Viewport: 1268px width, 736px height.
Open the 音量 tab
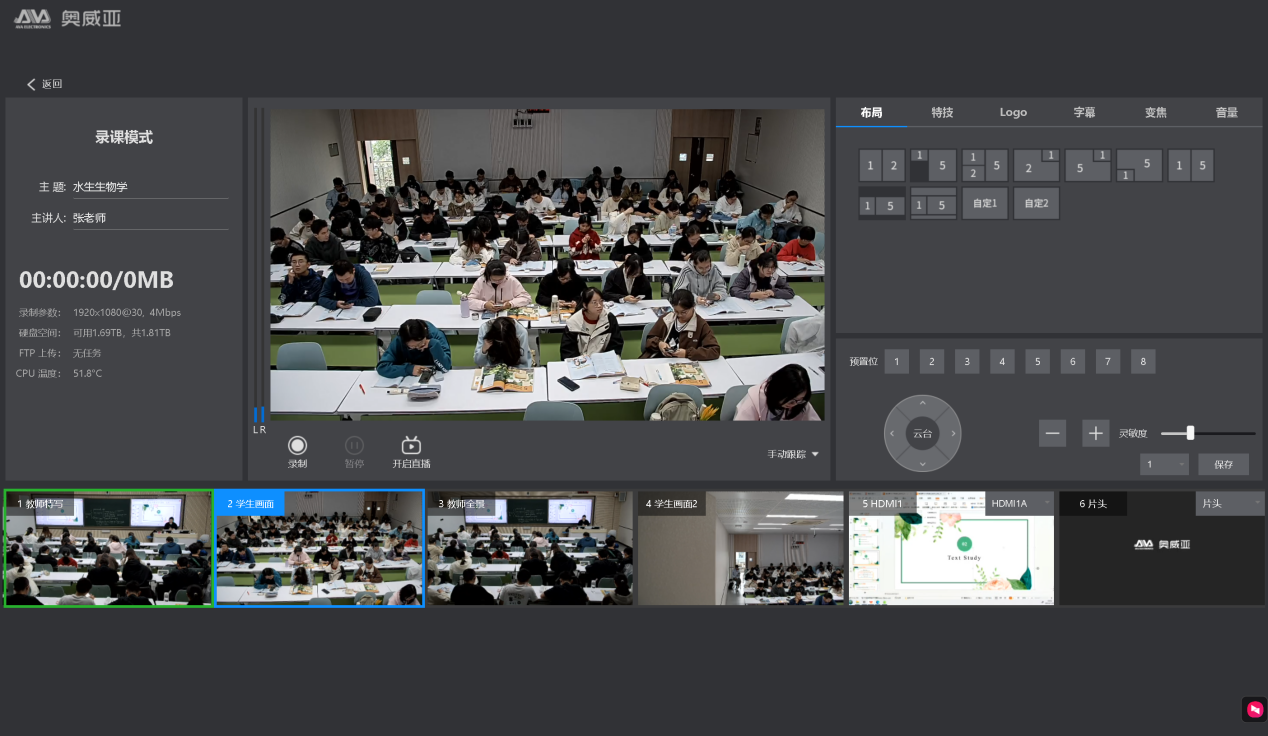click(1226, 113)
